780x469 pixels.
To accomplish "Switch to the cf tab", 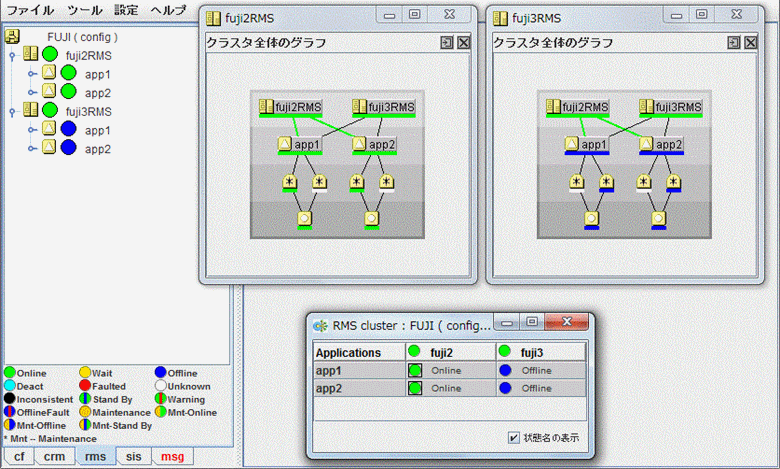I will click(x=19, y=457).
